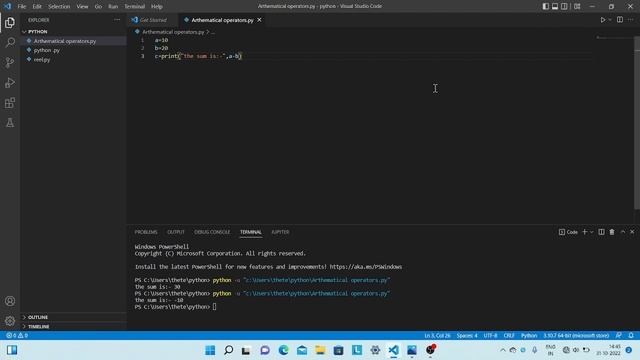Switch to PROBLEMS panel tab
Screen dimensions: 640x360
point(146,232)
